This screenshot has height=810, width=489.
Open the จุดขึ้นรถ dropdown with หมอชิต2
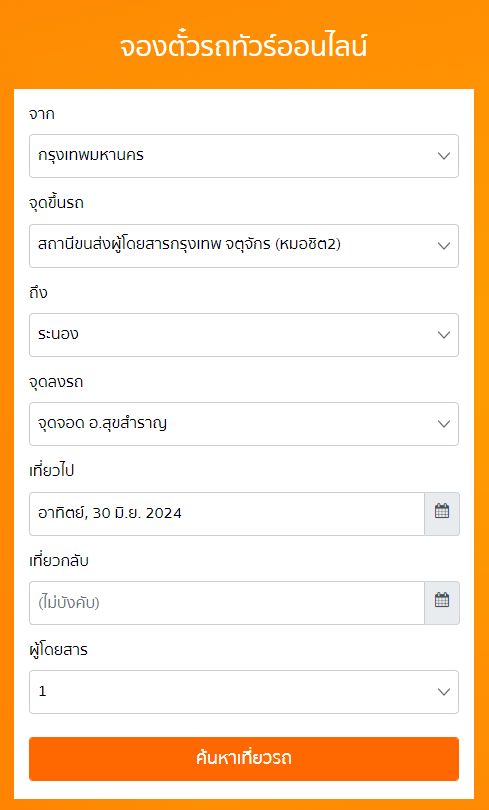tap(244, 246)
